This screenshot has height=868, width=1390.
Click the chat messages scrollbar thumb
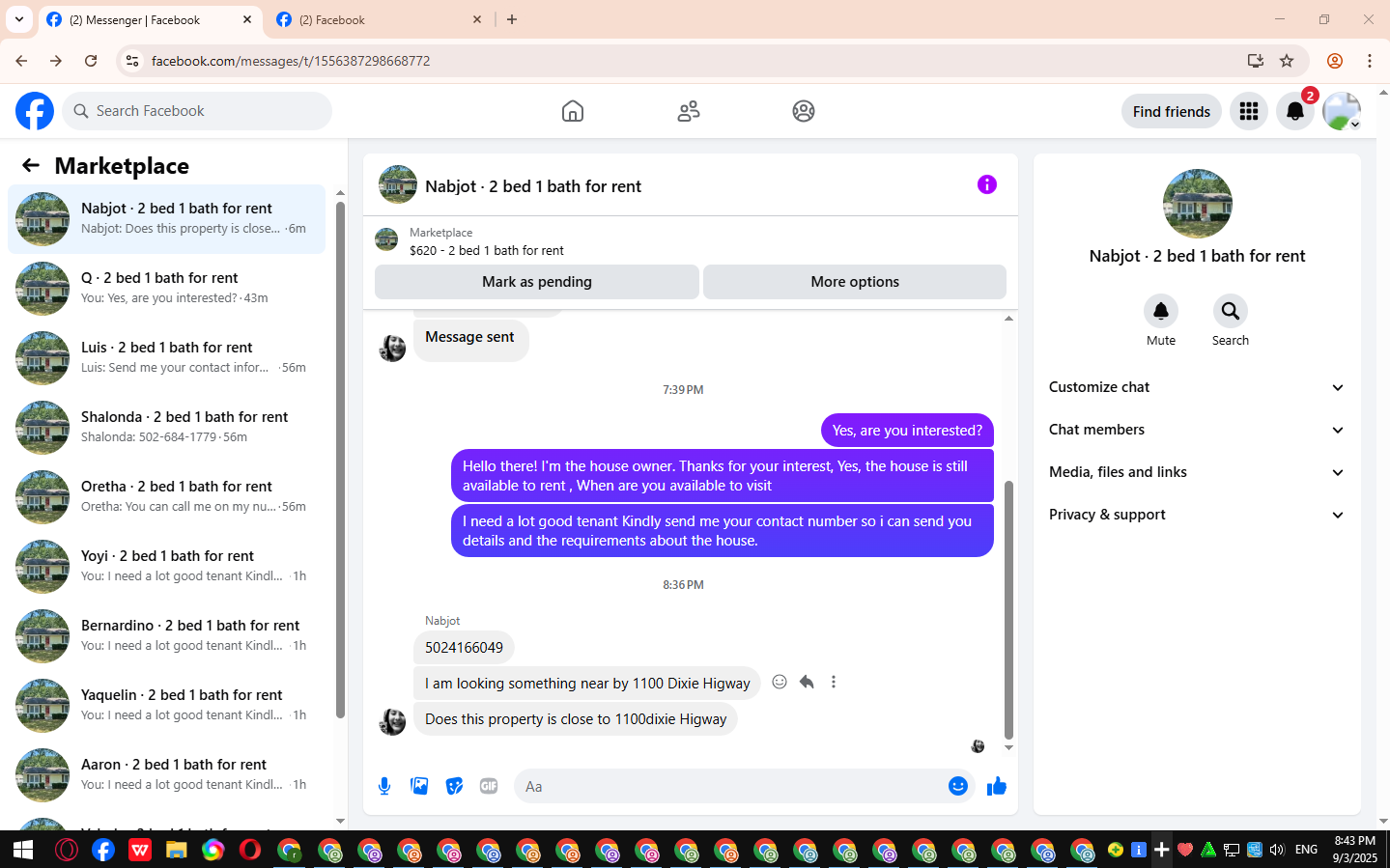(x=1008, y=609)
